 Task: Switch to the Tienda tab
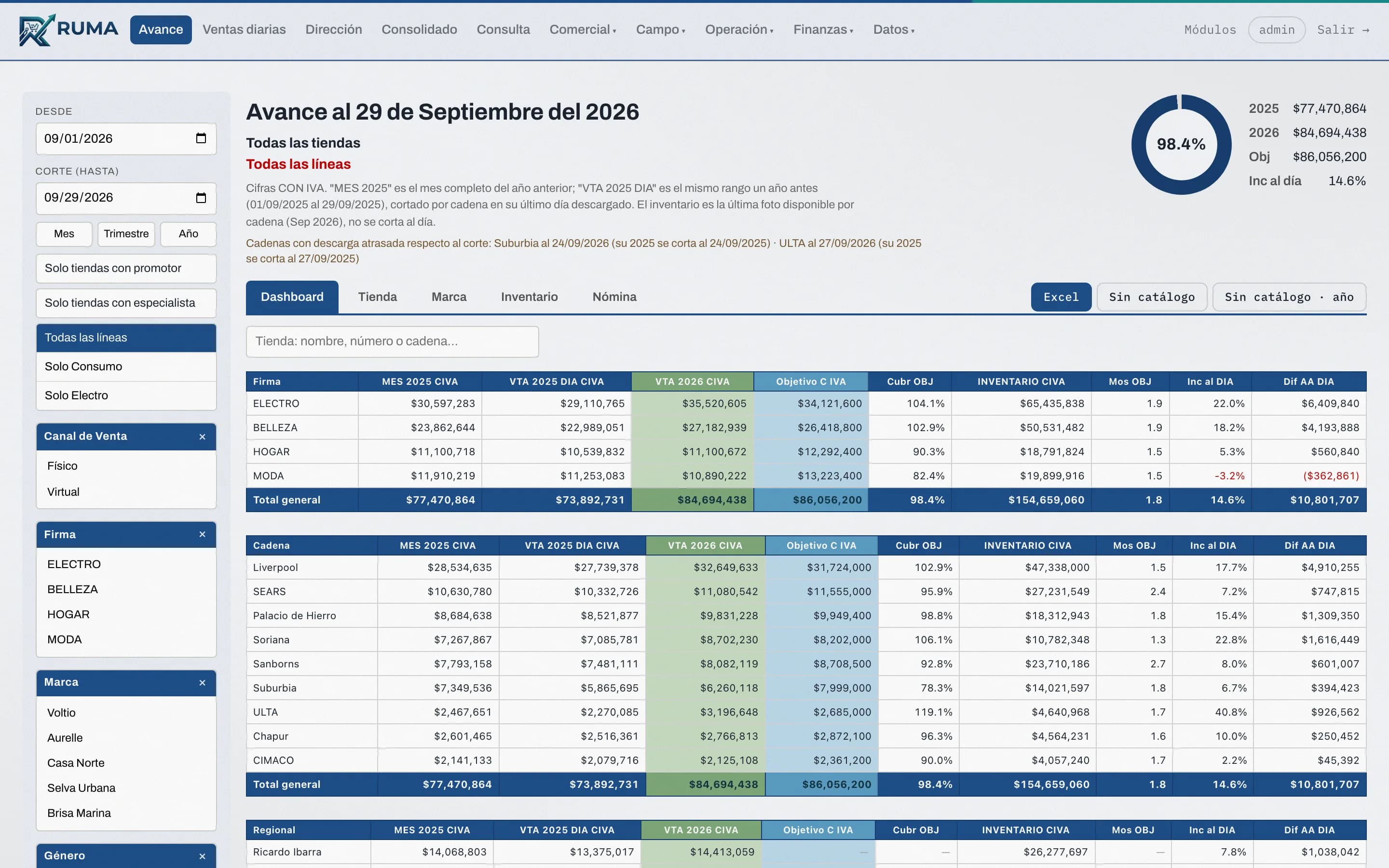click(377, 298)
